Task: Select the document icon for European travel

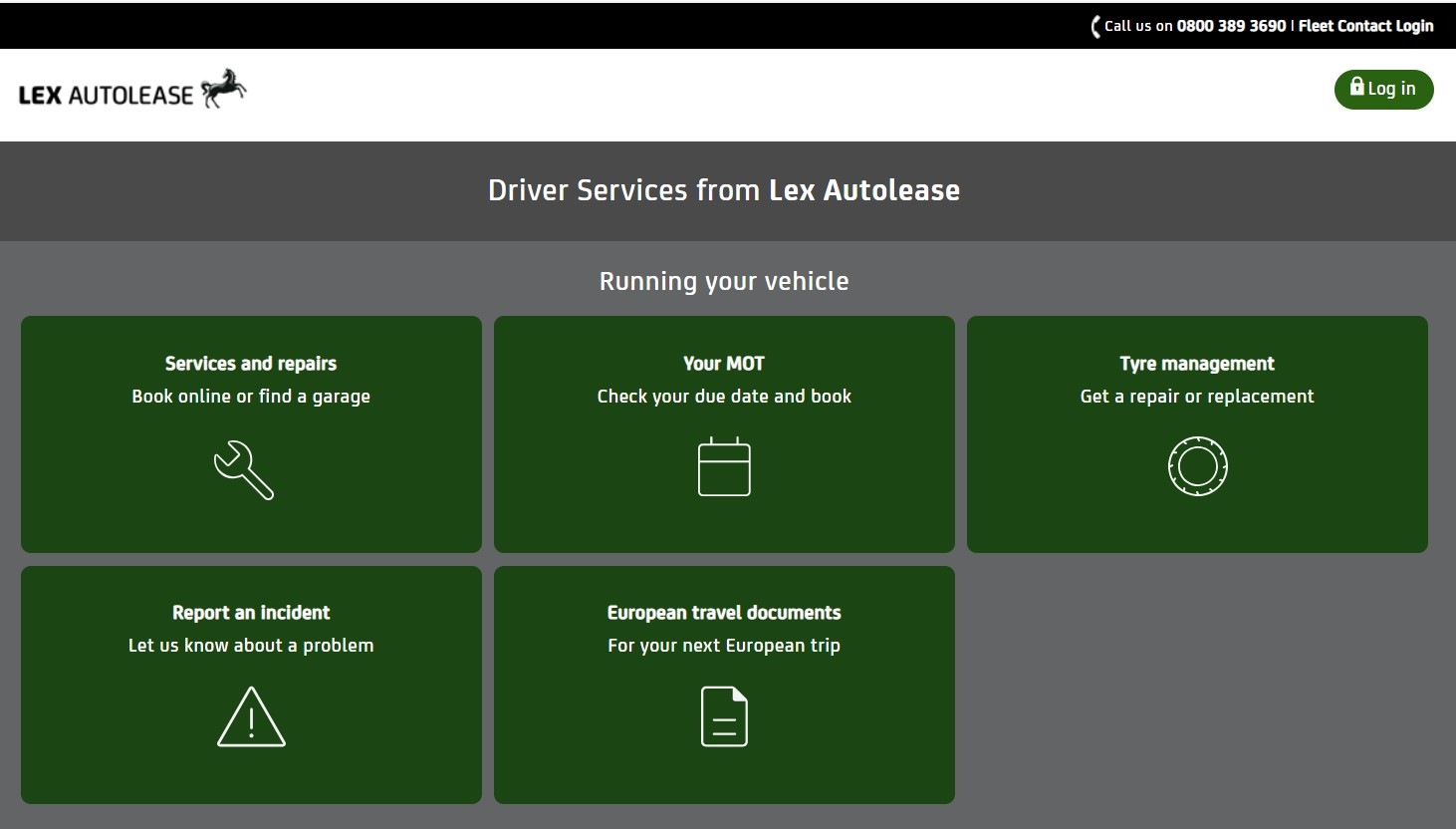Action: 725,714
